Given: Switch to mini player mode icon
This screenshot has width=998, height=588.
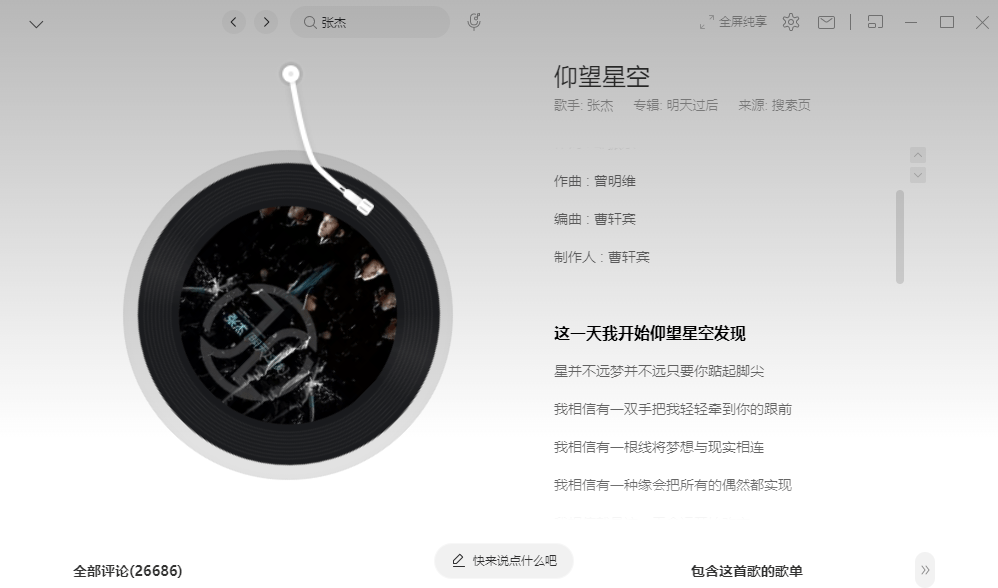Looking at the screenshot, I should (x=875, y=22).
